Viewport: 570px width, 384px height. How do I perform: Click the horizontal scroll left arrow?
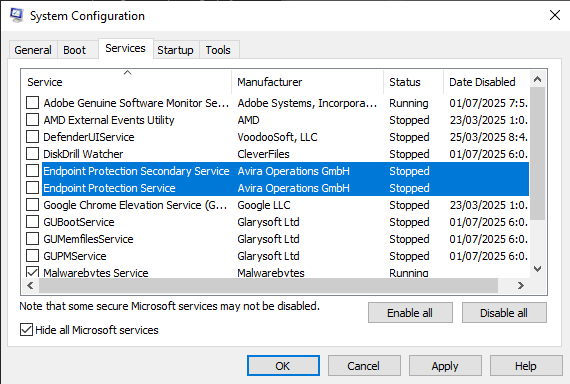[x=30, y=285]
